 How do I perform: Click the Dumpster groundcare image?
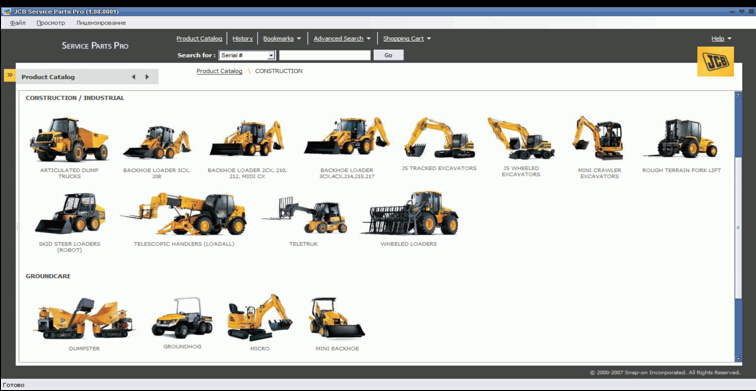(83, 318)
